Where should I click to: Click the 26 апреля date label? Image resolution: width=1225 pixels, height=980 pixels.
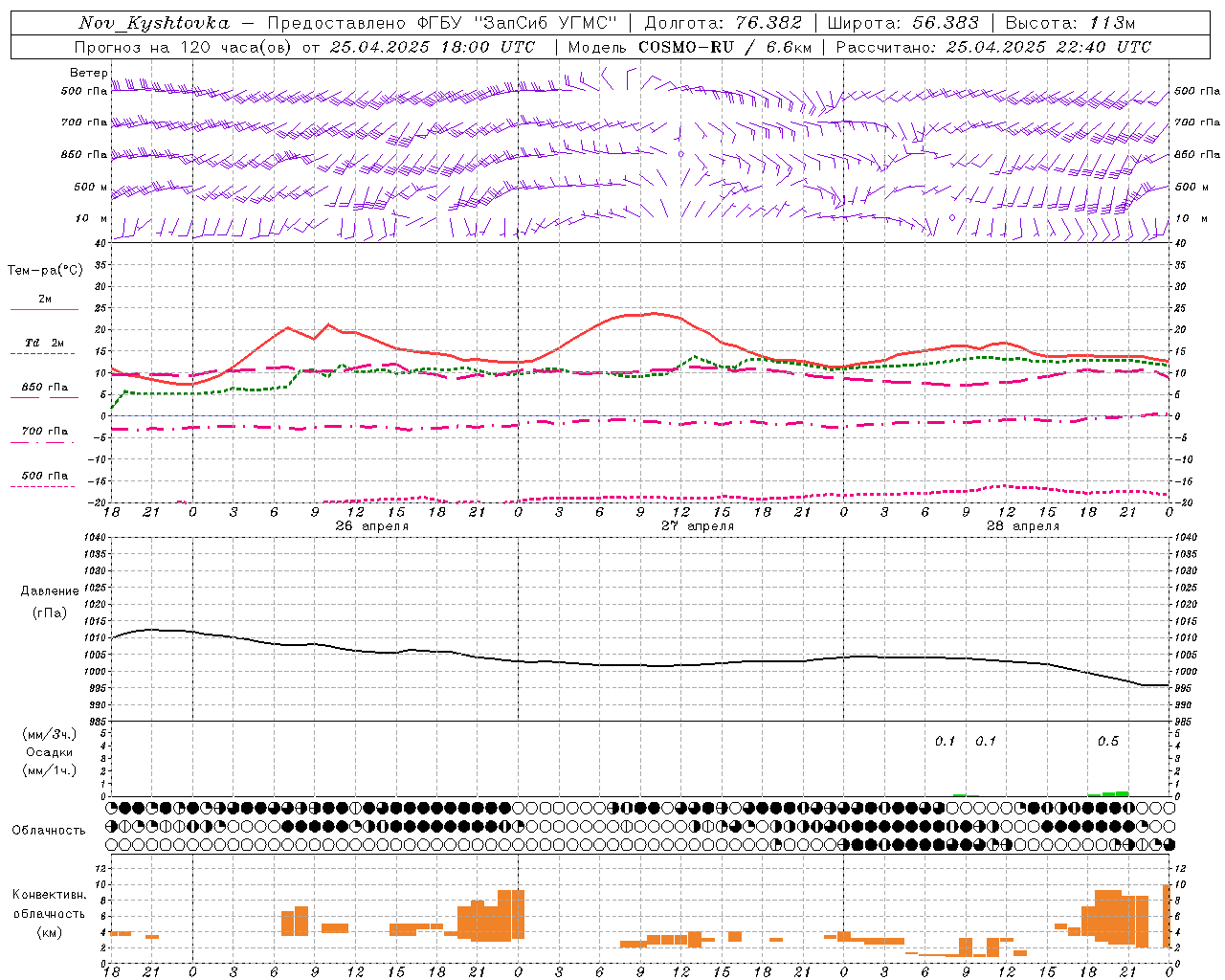point(371,526)
